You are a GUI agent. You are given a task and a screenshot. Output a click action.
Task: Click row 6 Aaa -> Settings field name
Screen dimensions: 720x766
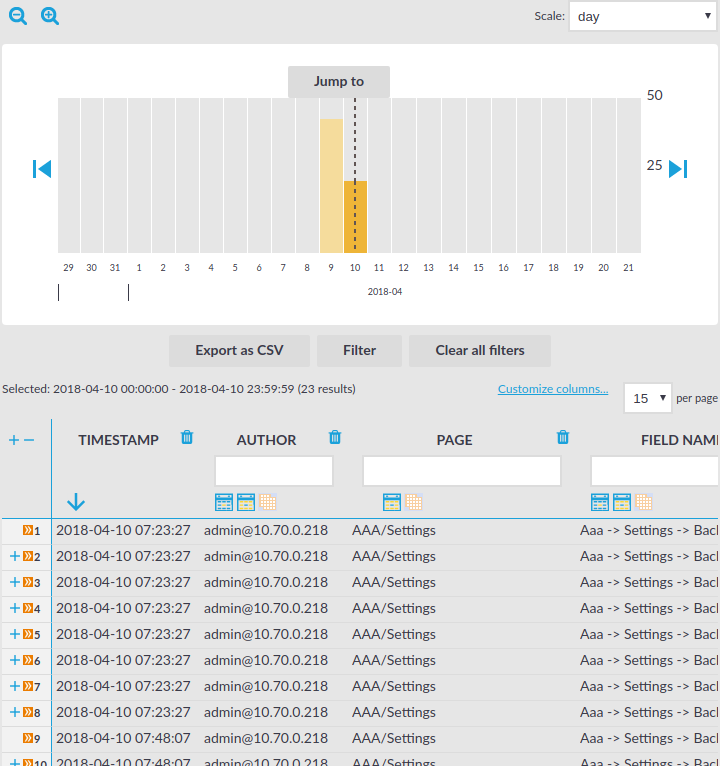pyautogui.click(x=649, y=660)
